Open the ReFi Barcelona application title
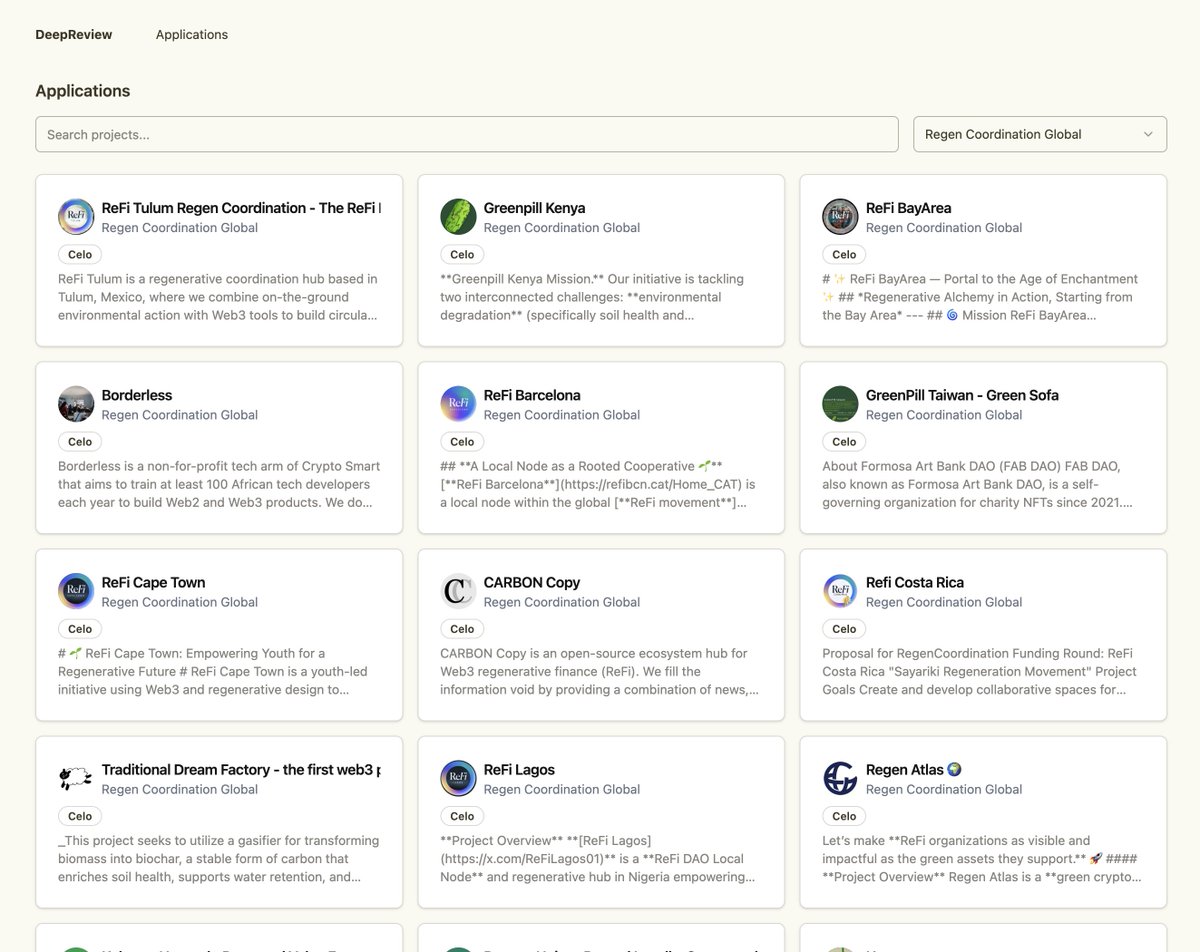Screen dimensions: 1200x952 [532, 395]
